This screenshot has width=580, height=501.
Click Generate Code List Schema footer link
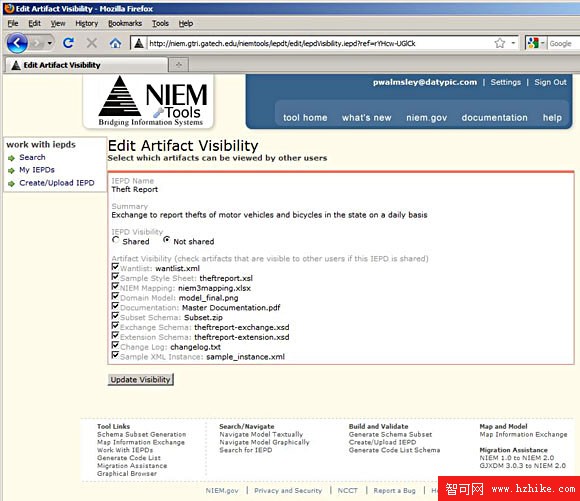[394, 450]
